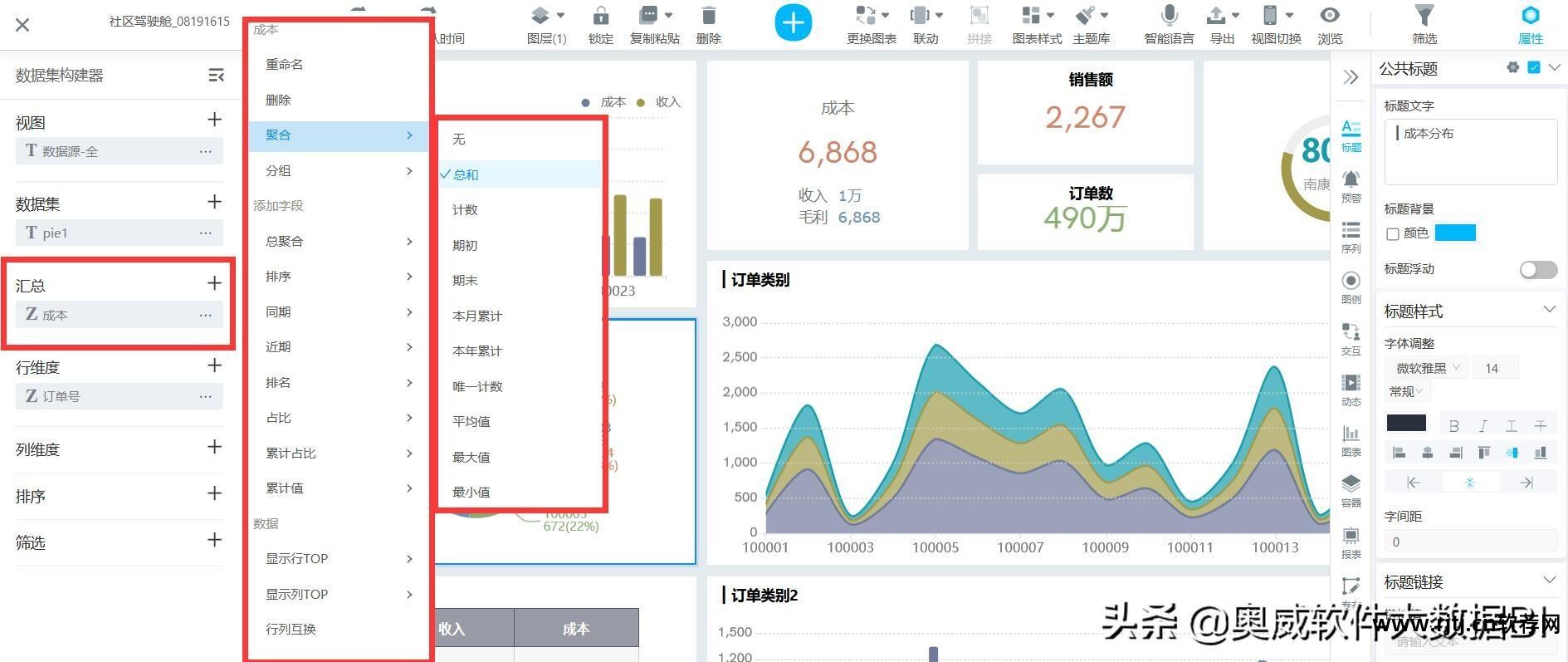Image resolution: width=1568 pixels, height=662 pixels.
Task: Click the layers (图层) toolbar icon
Action: coord(540,16)
